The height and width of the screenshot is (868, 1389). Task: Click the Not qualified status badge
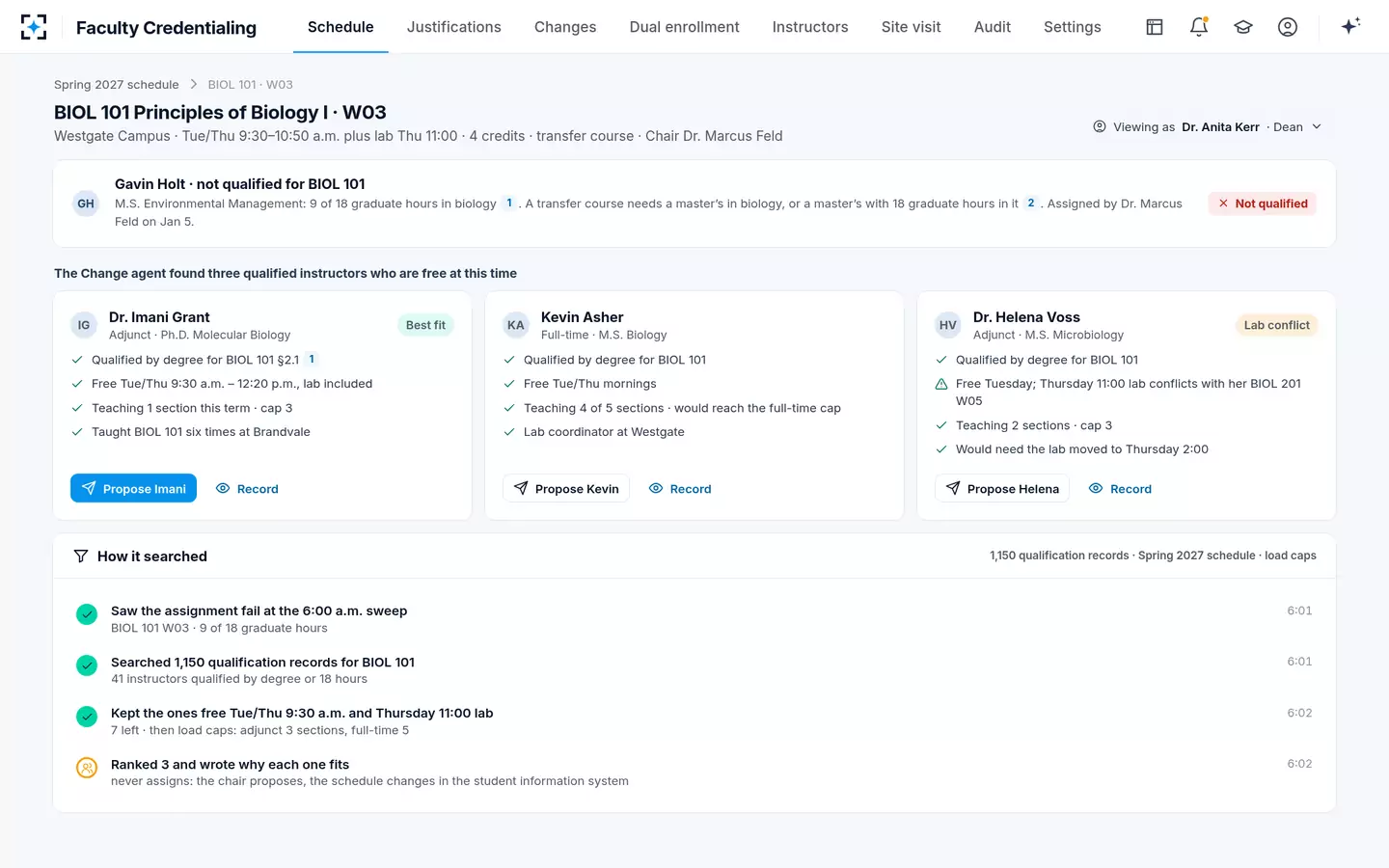[x=1263, y=203]
